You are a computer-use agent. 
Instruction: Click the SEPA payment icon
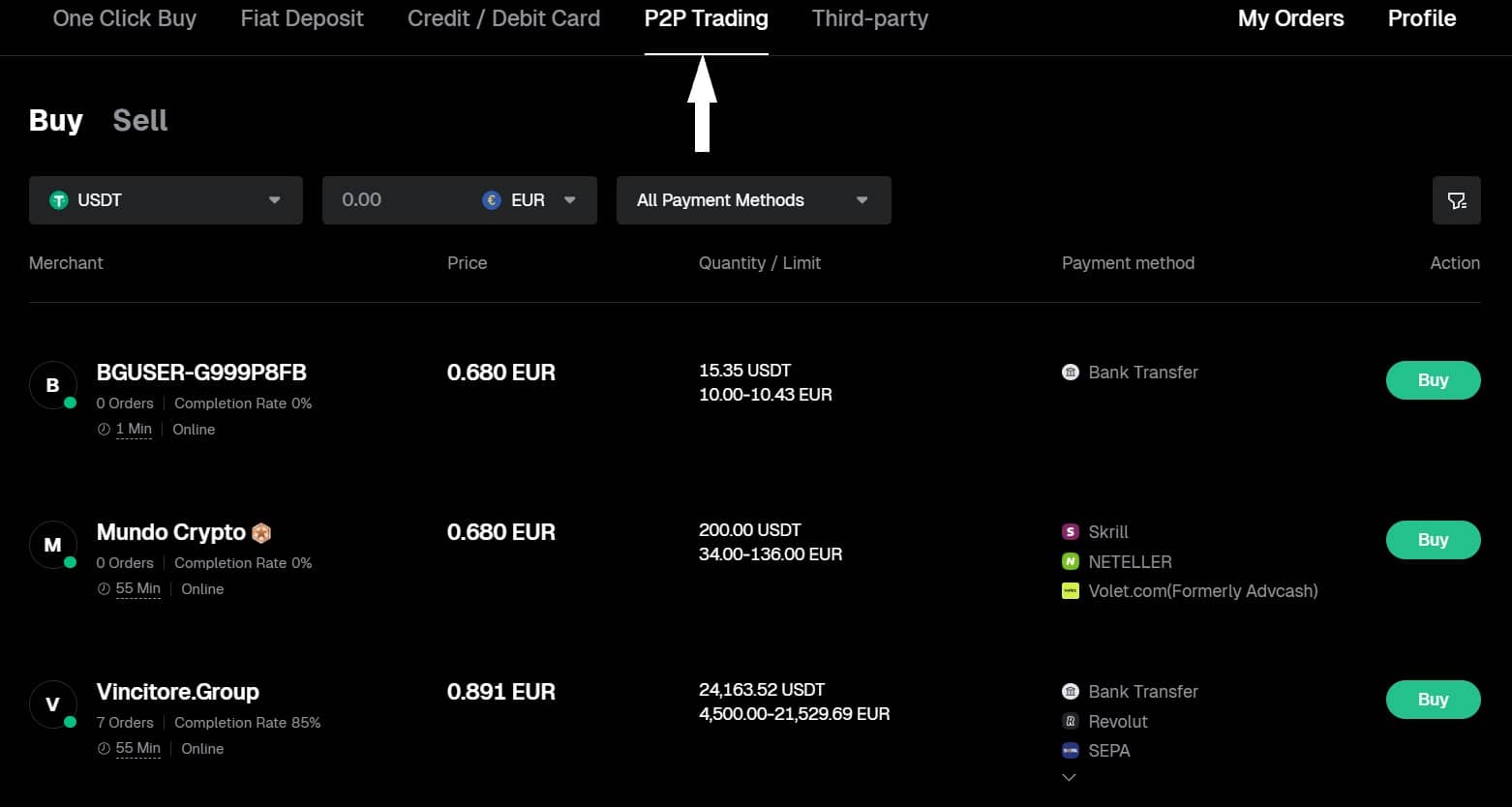pyautogui.click(x=1071, y=750)
